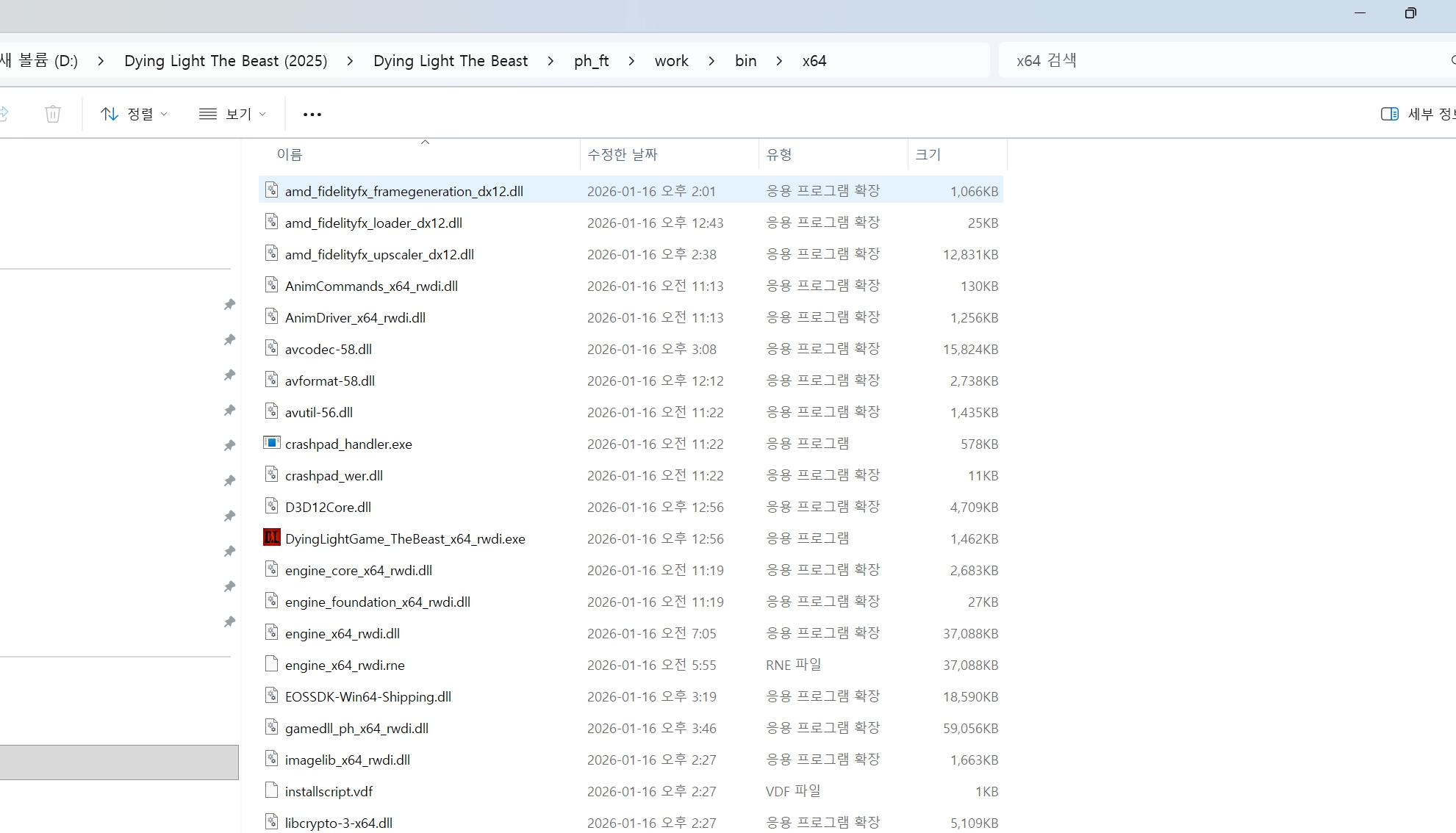
Task: Toggle the details pane (세부 정보) button
Action: pos(1418,114)
